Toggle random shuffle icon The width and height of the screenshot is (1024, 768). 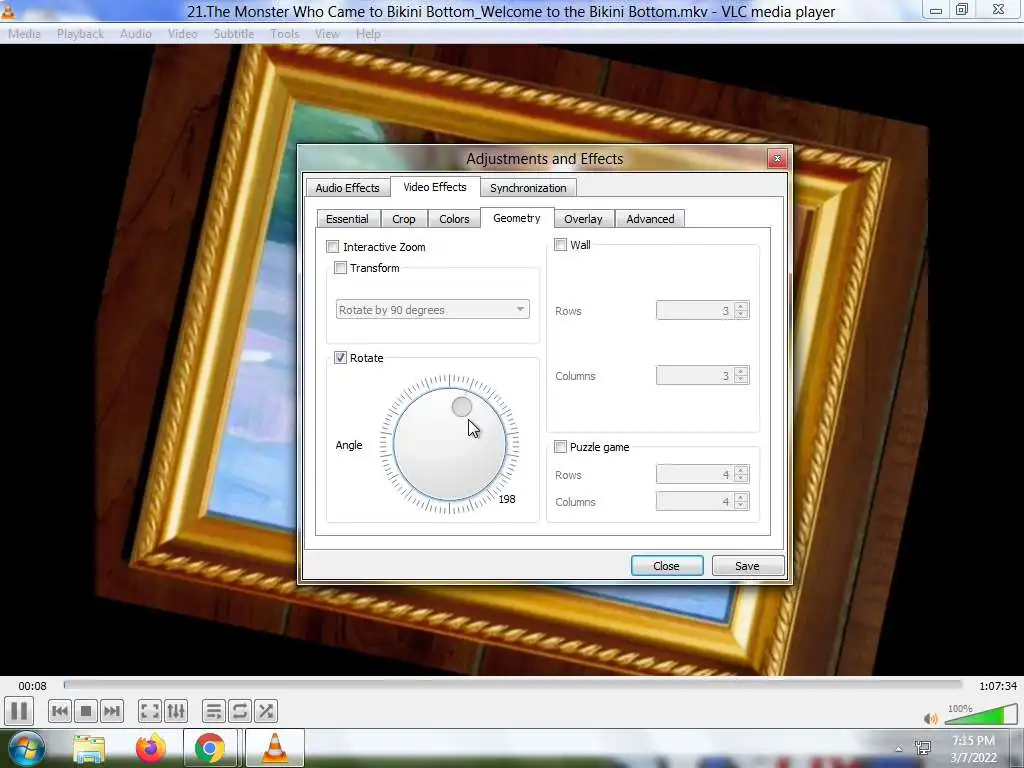pyautogui.click(x=266, y=711)
